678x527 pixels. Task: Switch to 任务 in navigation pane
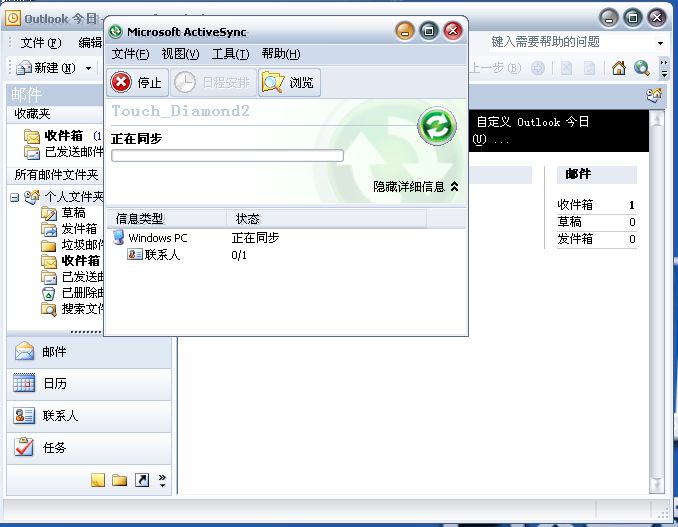tap(89, 448)
